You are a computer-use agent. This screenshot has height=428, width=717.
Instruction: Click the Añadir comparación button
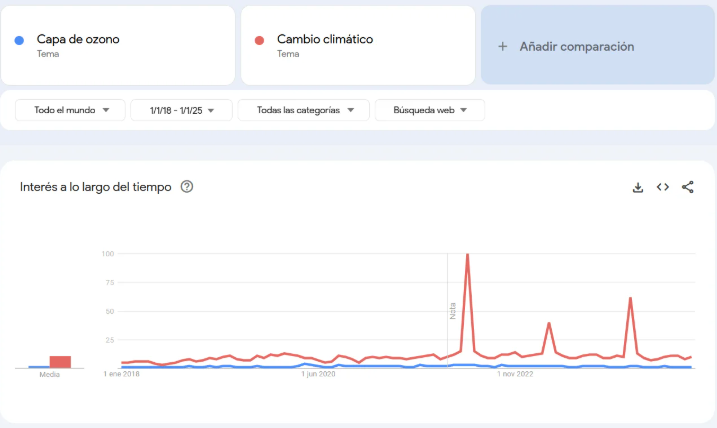pyautogui.click(x=576, y=46)
